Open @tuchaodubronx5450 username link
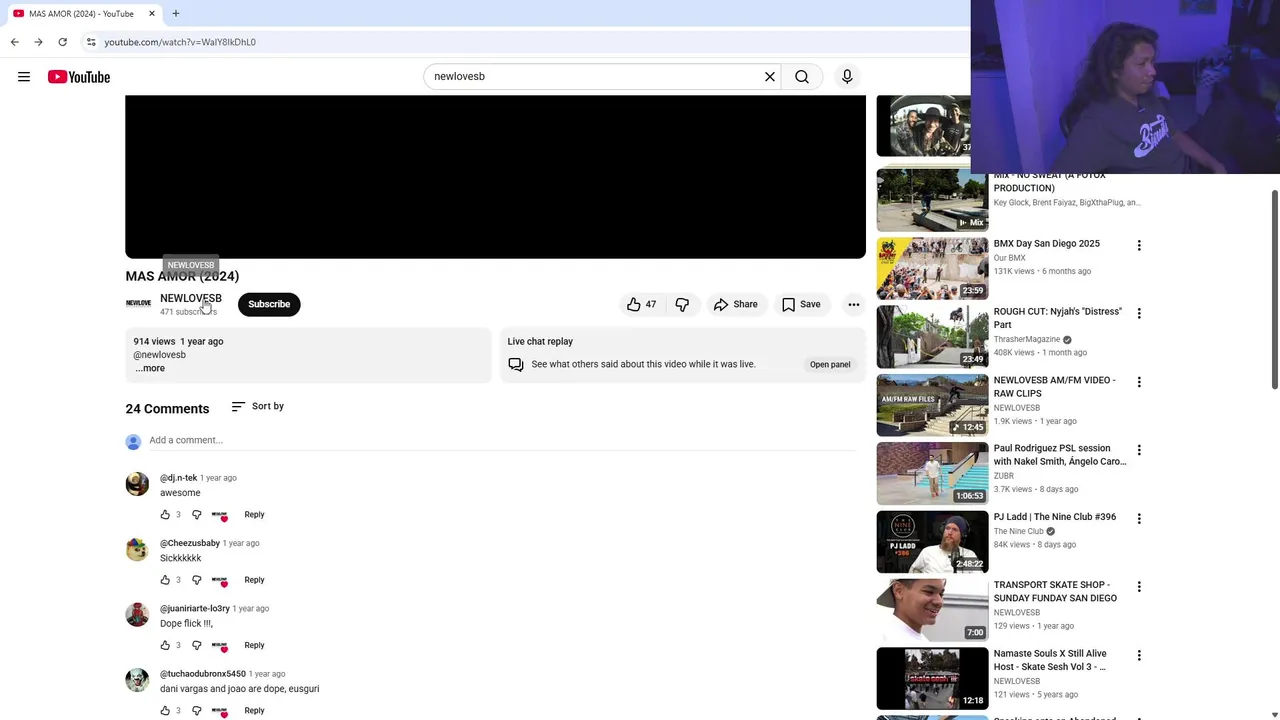The height and width of the screenshot is (720, 1280). [203, 674]
